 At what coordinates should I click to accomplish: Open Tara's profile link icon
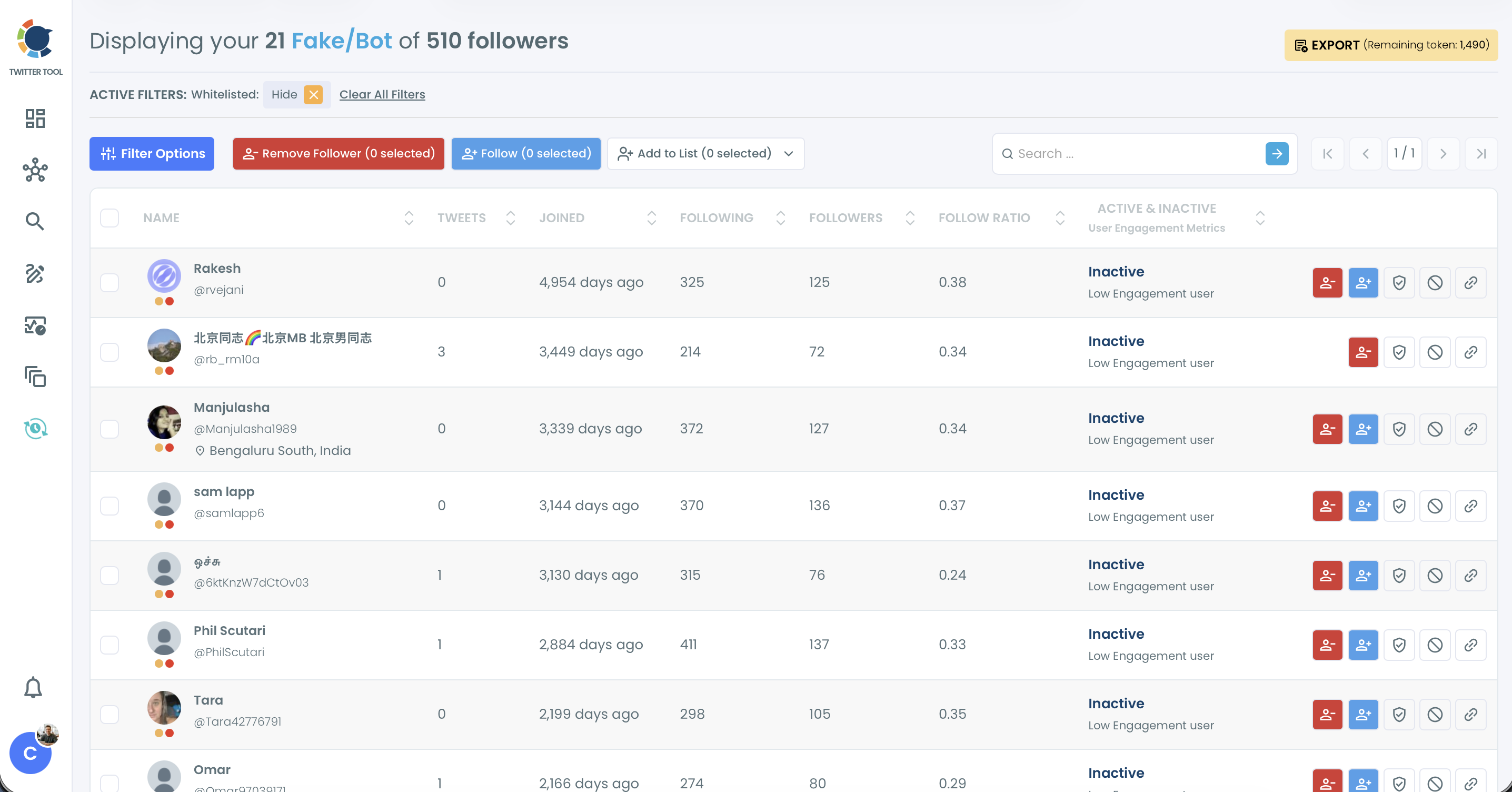(1470, 714)
